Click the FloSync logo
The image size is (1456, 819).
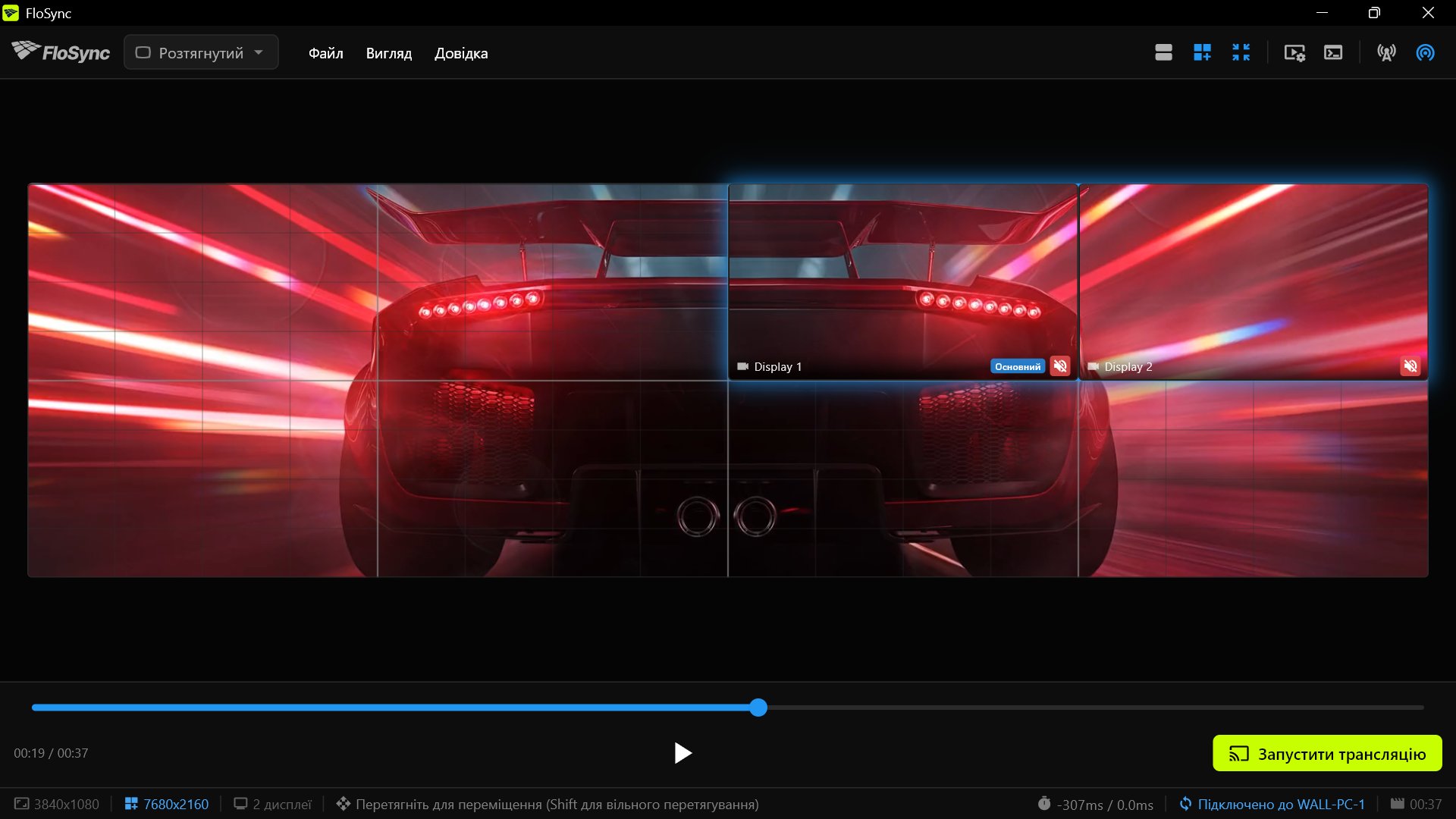click(61, 52)
